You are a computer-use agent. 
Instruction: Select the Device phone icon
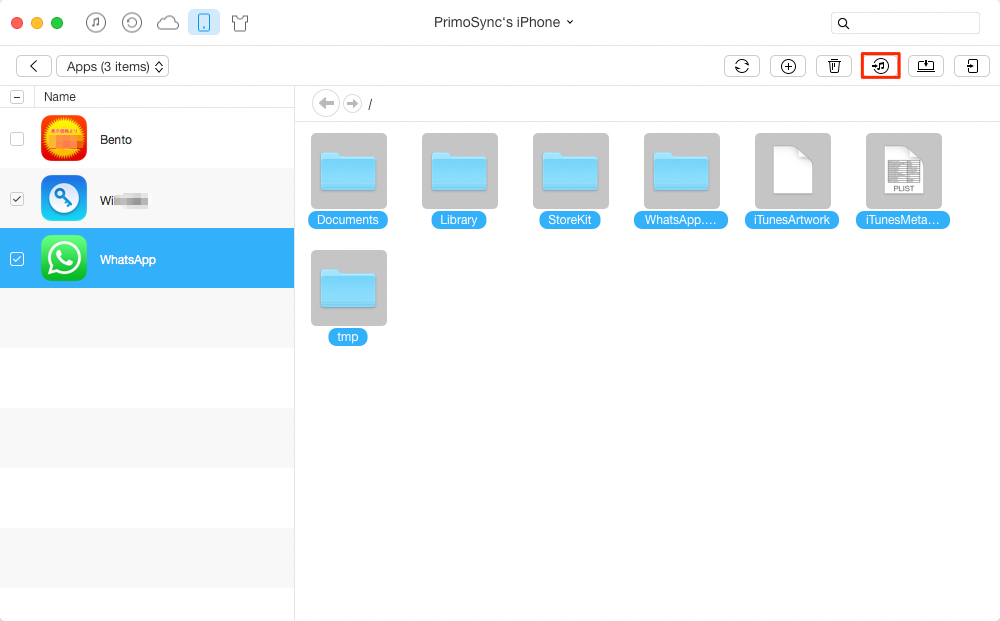pos(204,22)
